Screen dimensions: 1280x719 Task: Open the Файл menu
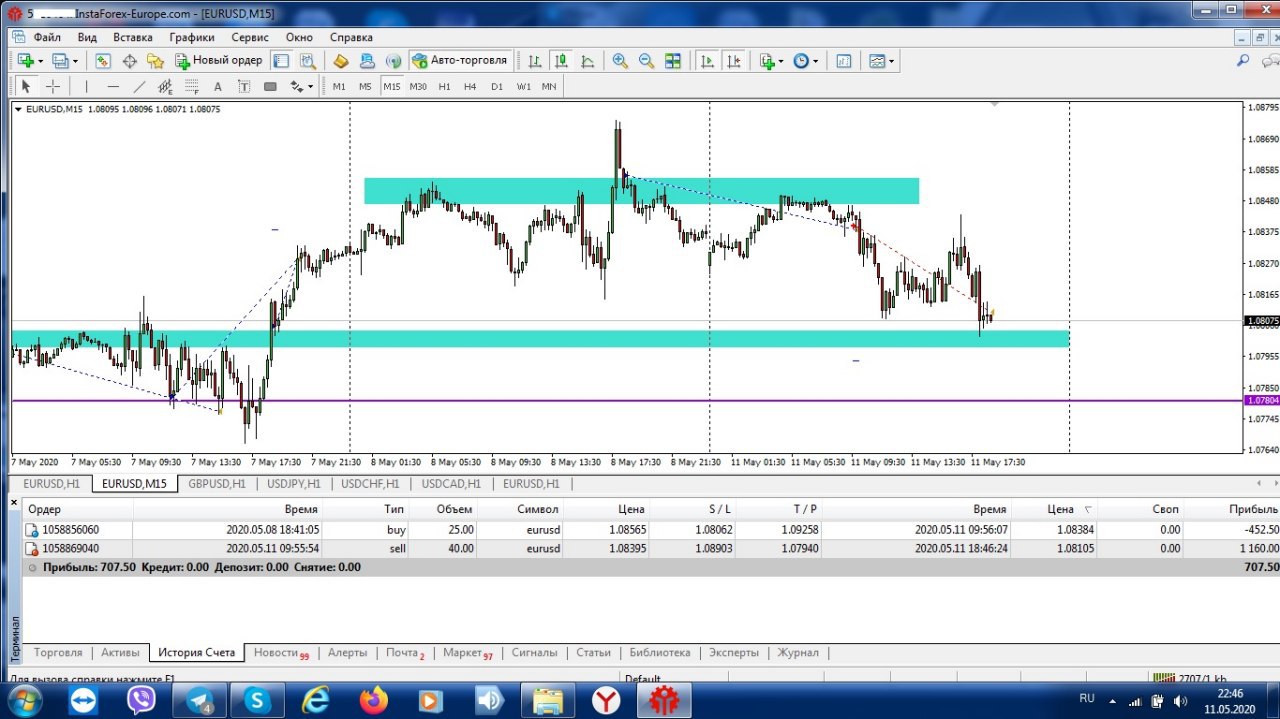(x=47, y=37)
